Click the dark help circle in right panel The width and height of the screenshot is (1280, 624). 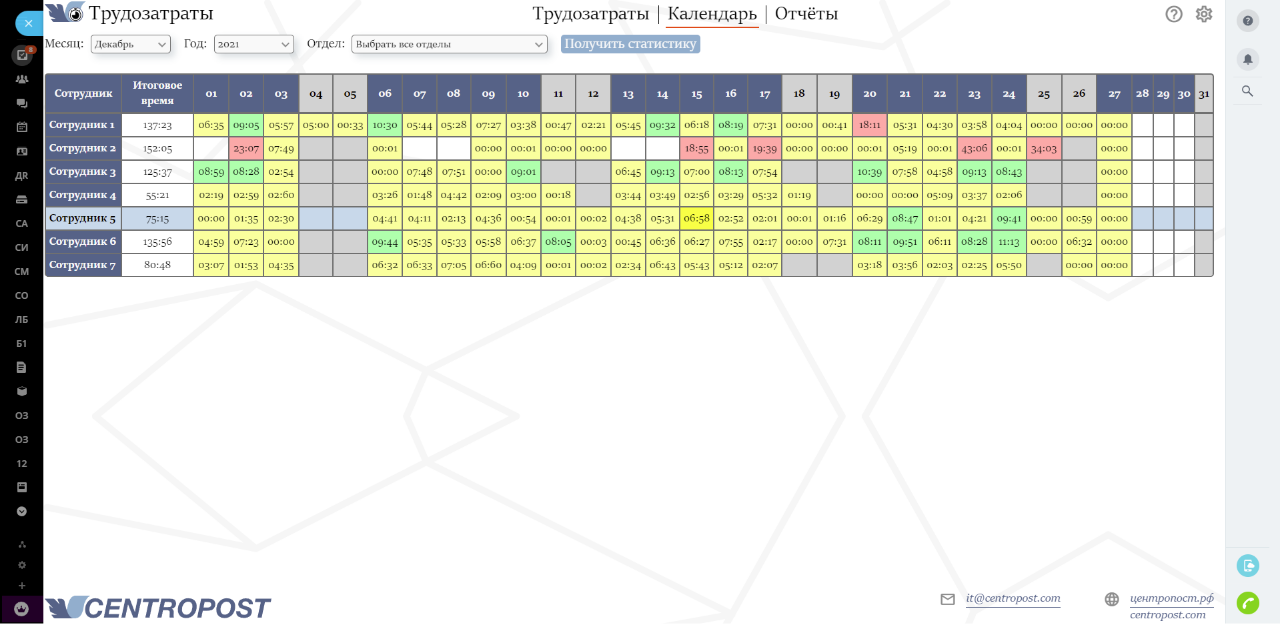[x=1248, y=21]
